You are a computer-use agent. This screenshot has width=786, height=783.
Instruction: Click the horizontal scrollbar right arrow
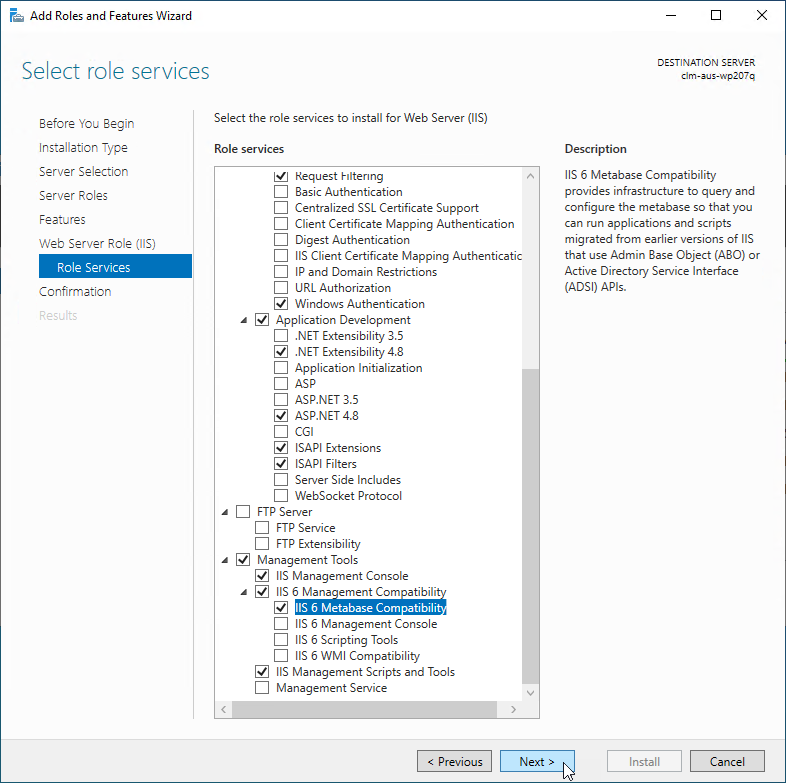513,709
